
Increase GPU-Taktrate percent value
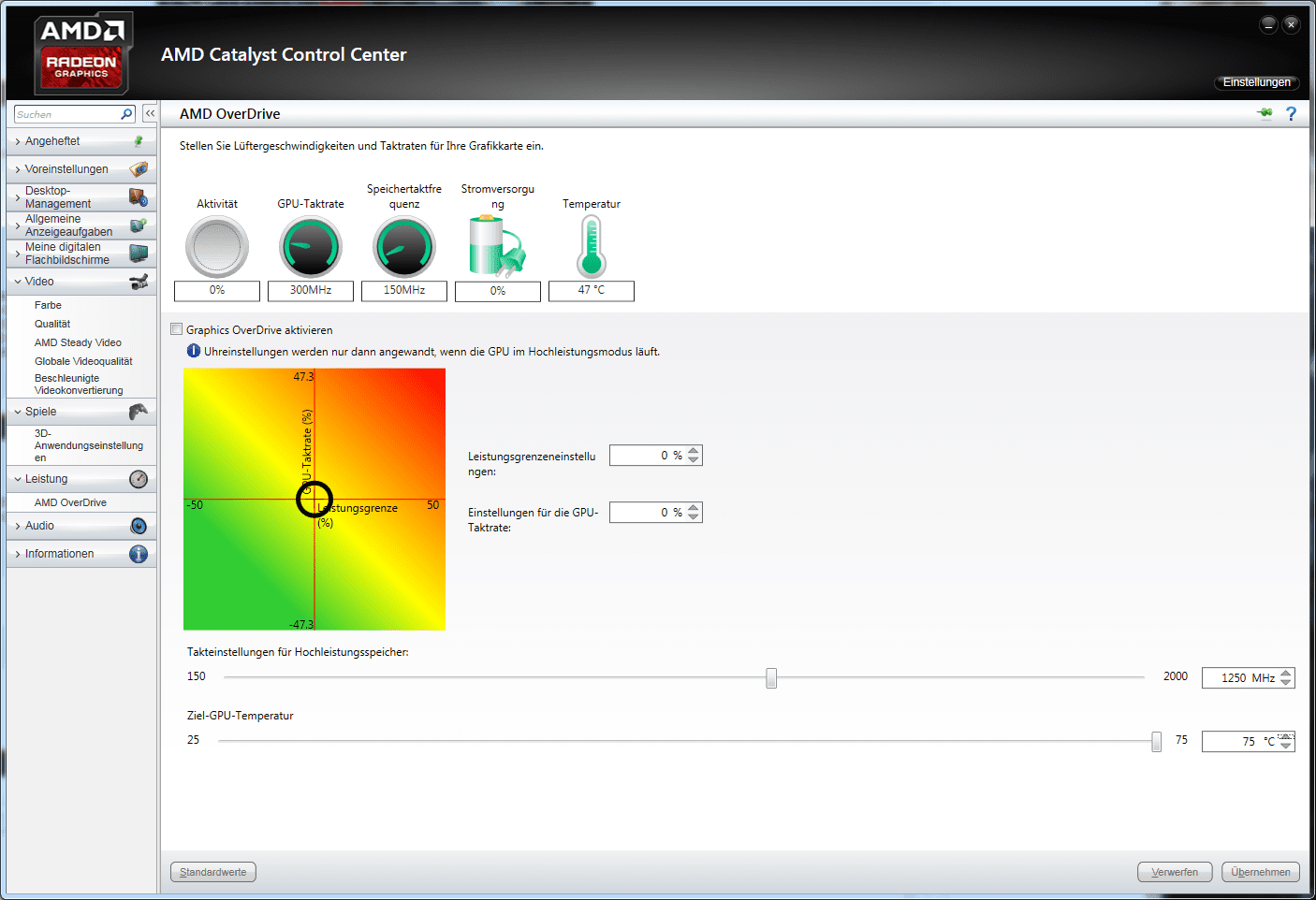(694, 508)
